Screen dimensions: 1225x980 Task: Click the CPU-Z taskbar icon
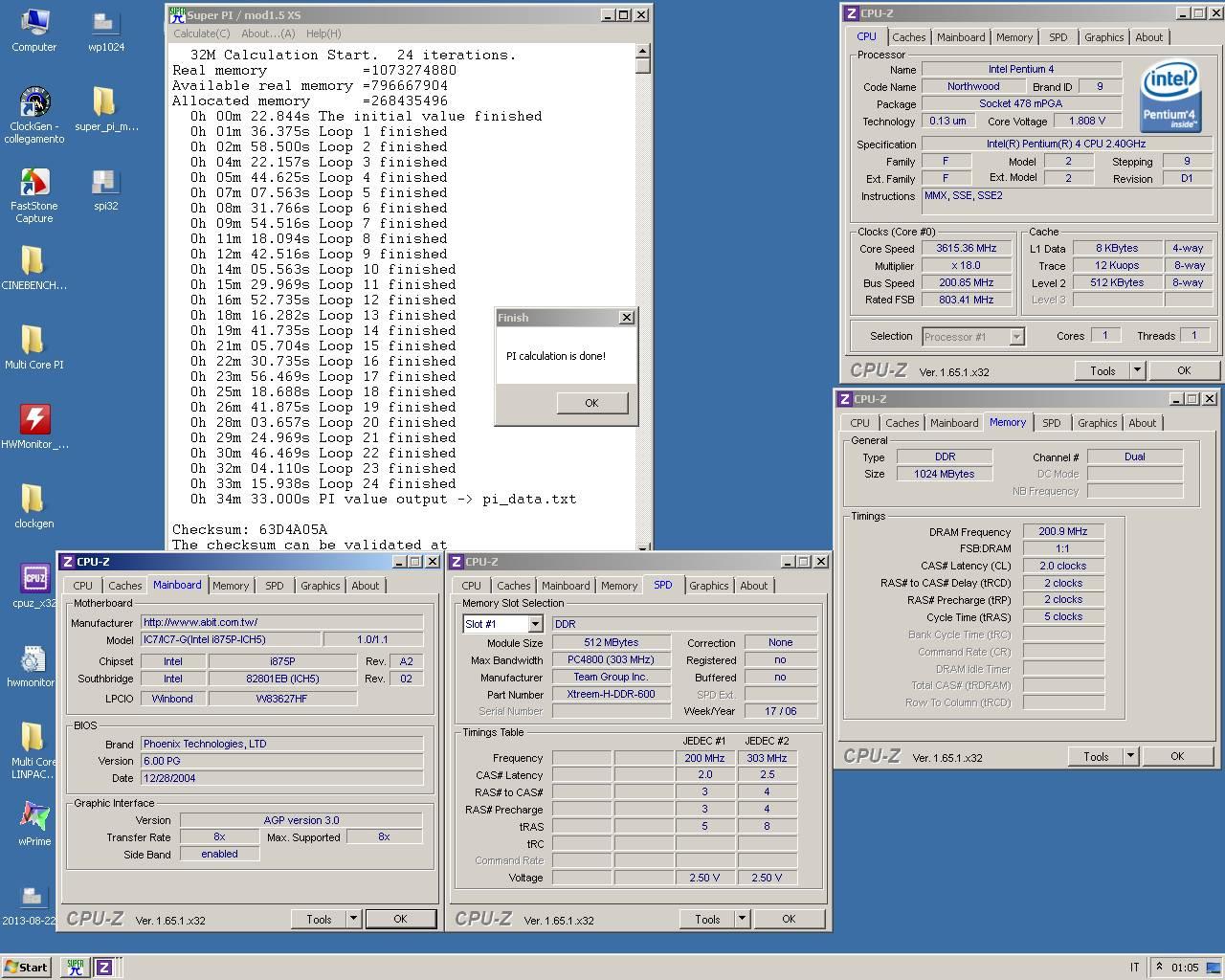tap(104, 968)
